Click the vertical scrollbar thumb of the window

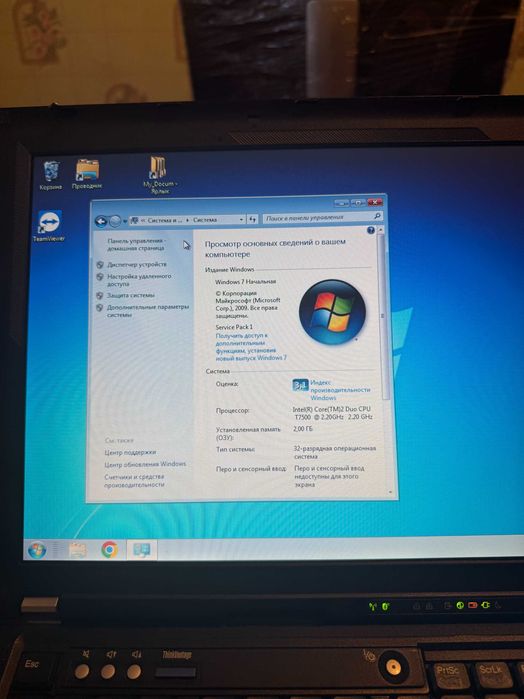click(382, 317)
